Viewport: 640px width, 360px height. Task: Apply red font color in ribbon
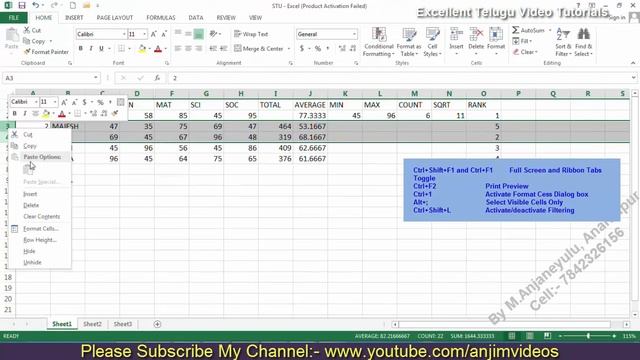(158, 49)
